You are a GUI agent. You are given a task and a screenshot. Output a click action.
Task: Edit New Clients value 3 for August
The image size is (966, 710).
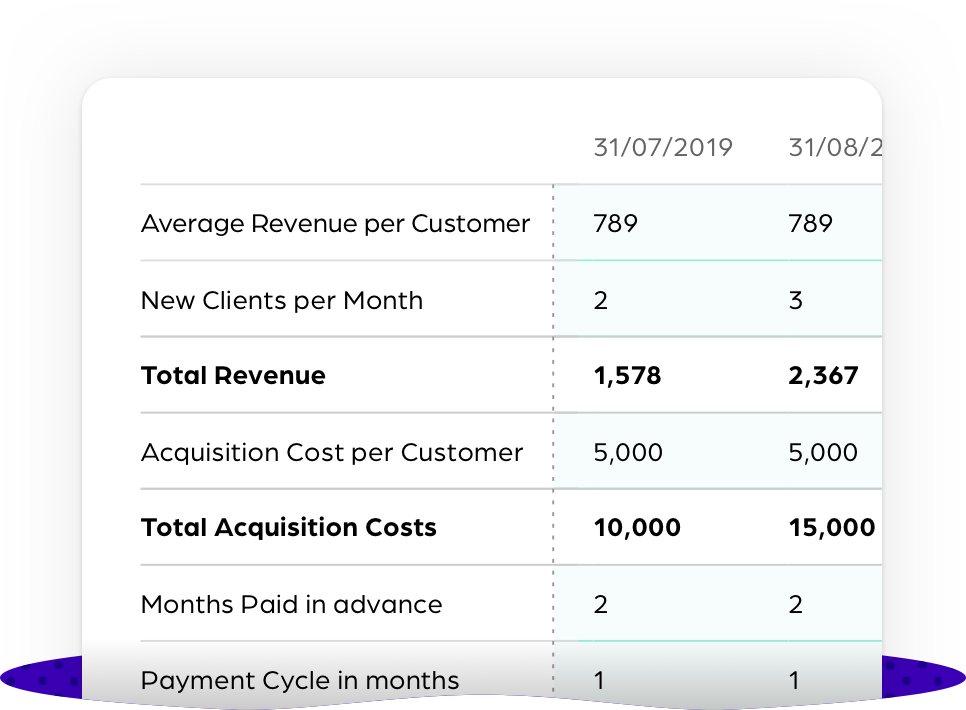point(796,300)
